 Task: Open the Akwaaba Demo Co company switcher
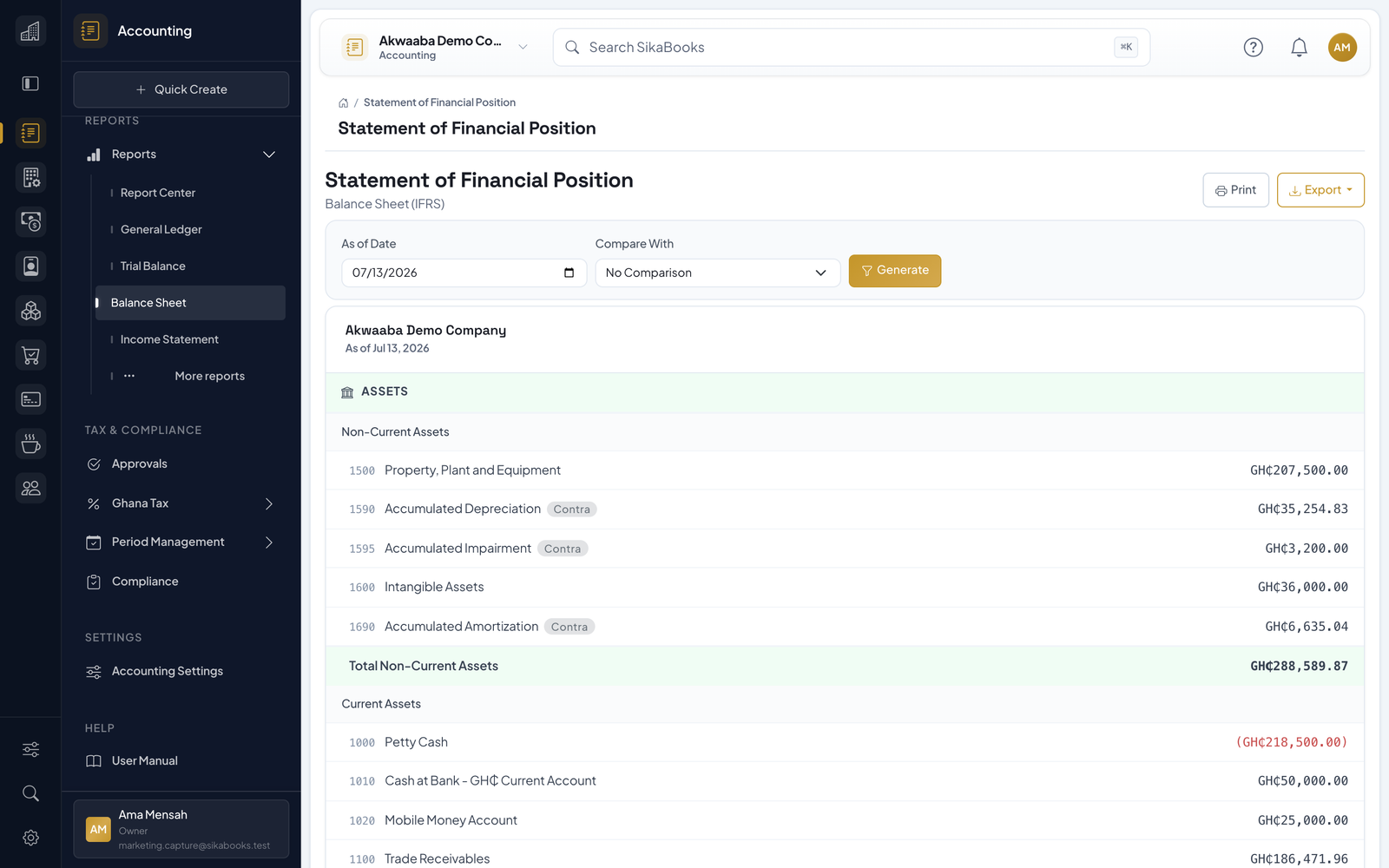[436, 47]
